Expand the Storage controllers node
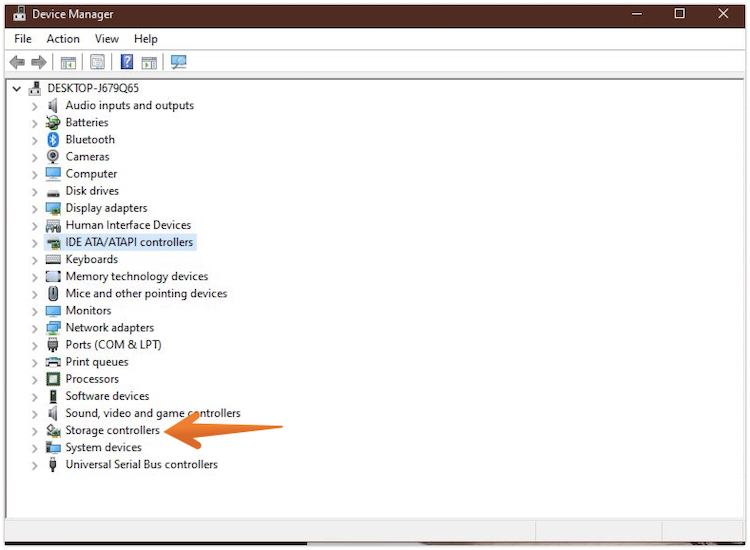The width and height of the screenshot is (750, 550). click(35, 431)
